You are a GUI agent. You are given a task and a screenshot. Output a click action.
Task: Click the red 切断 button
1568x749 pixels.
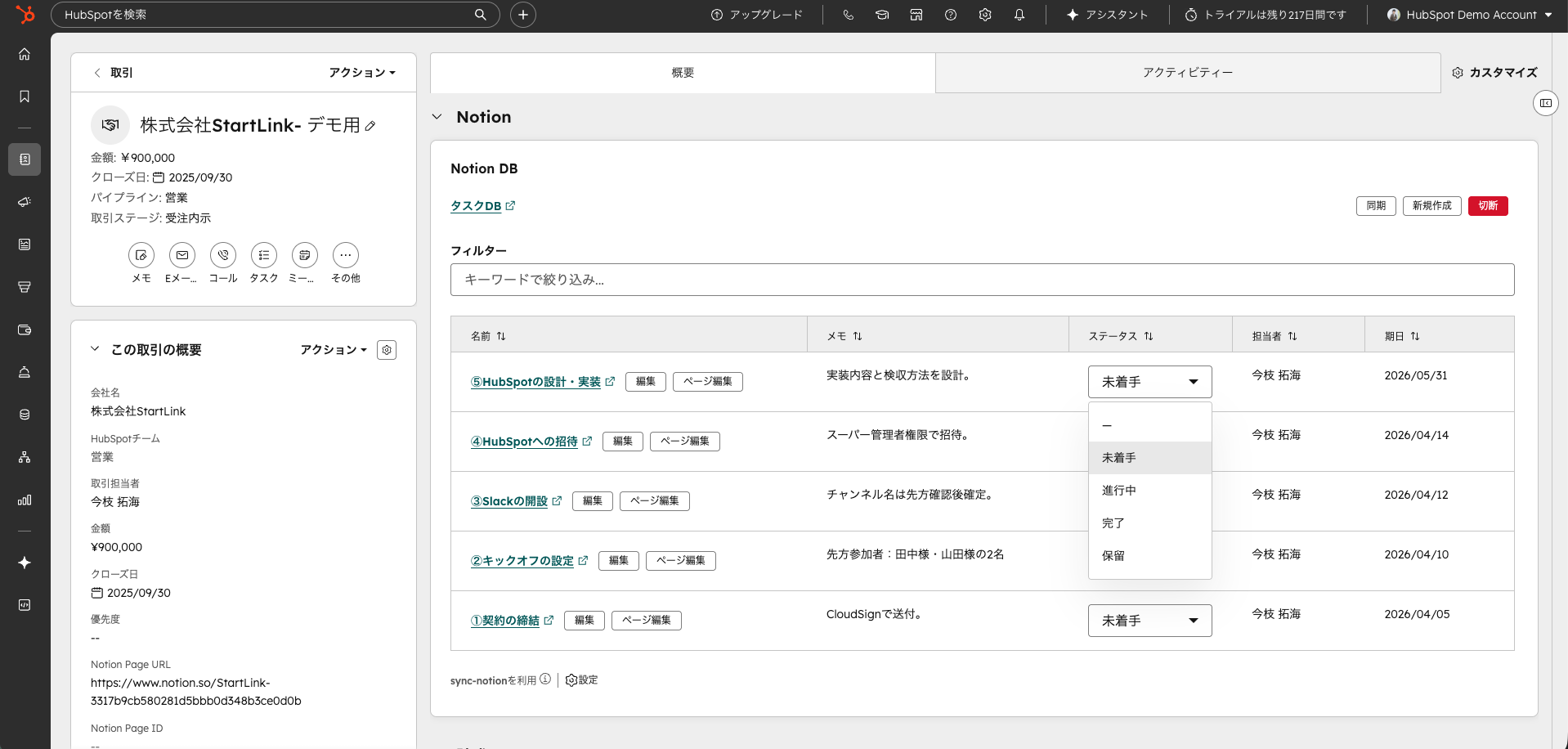[1488, 206]
